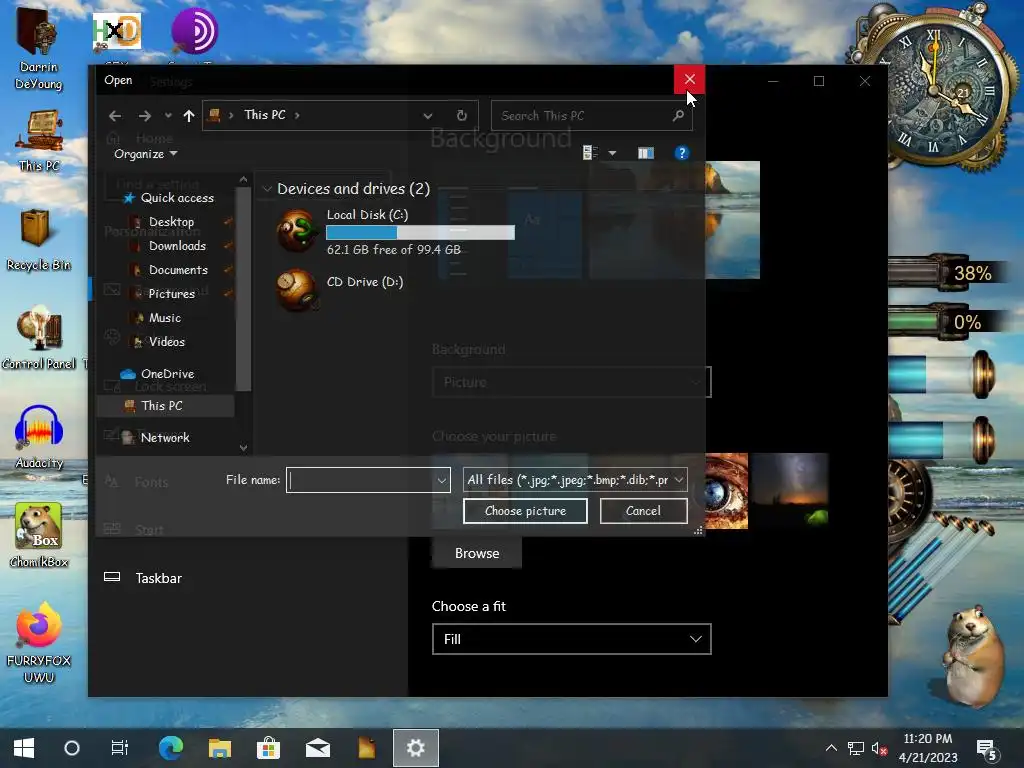Expand the File name dropdown
Screen dimensions: 1024x768
(x=442, y=481)
